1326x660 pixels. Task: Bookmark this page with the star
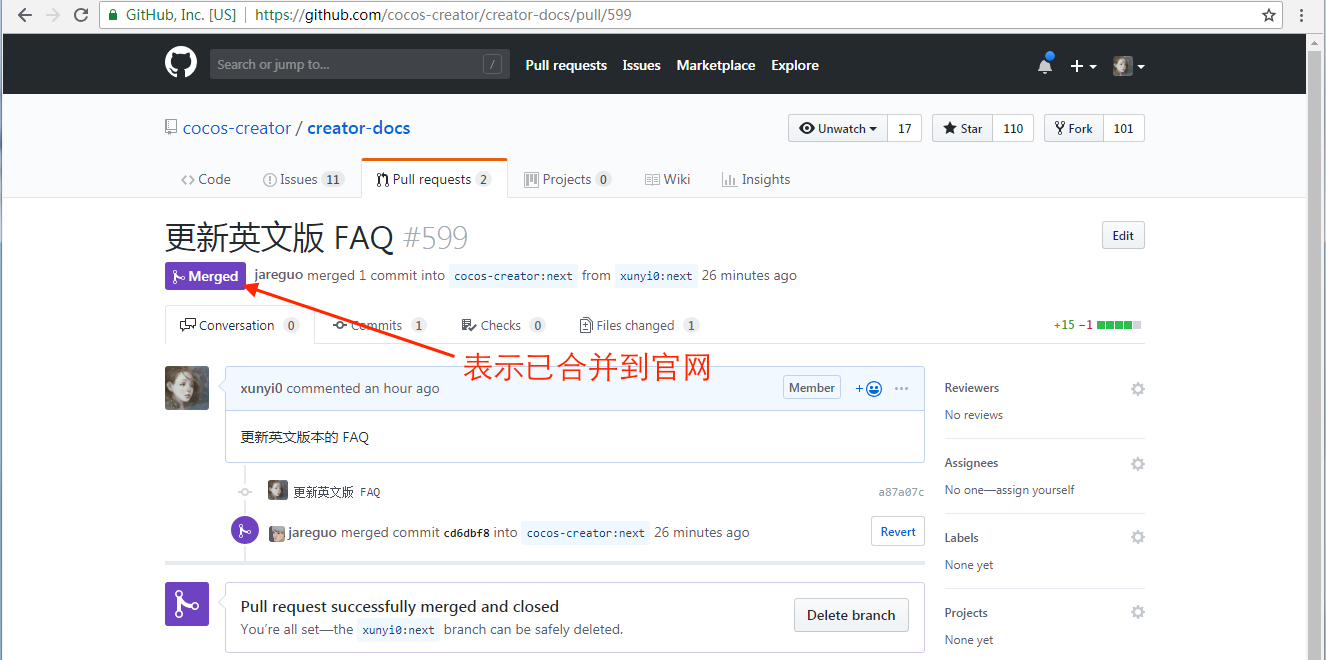(x=1269, y=15)
